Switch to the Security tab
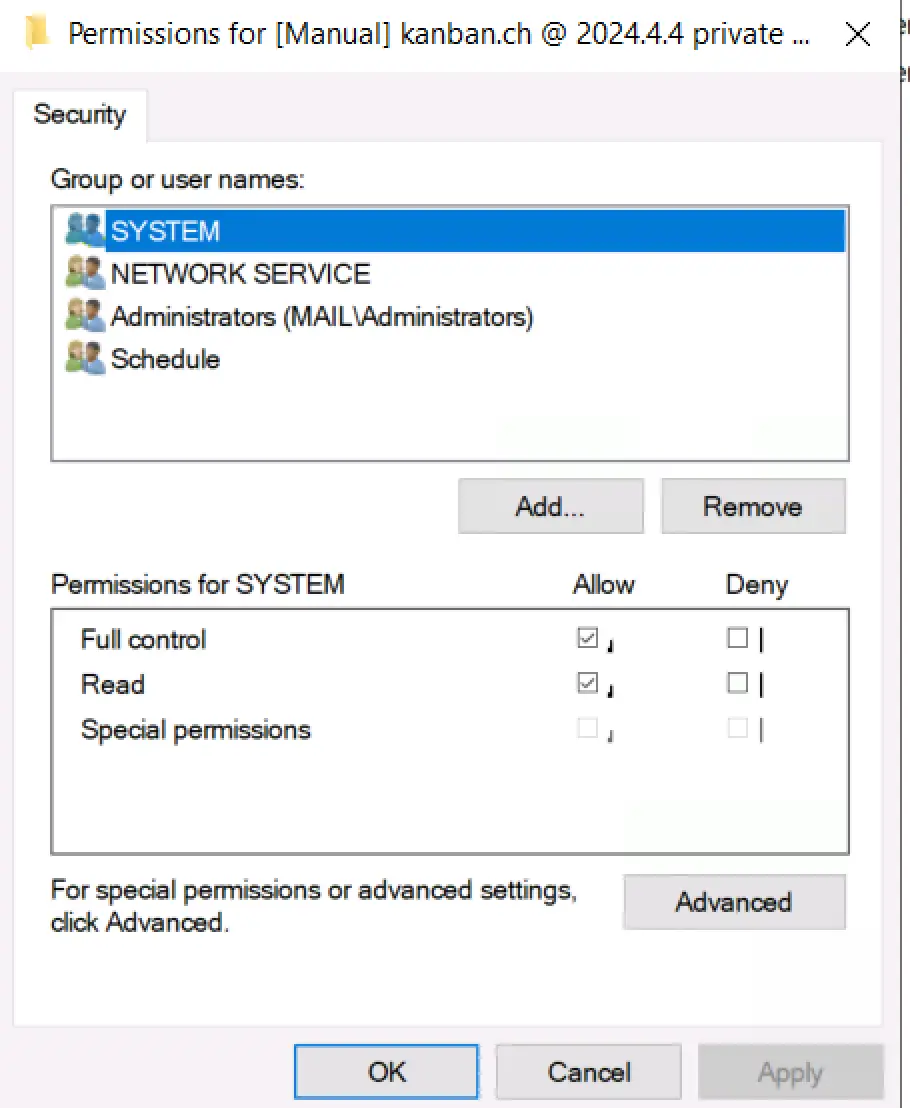 (80, 114)
